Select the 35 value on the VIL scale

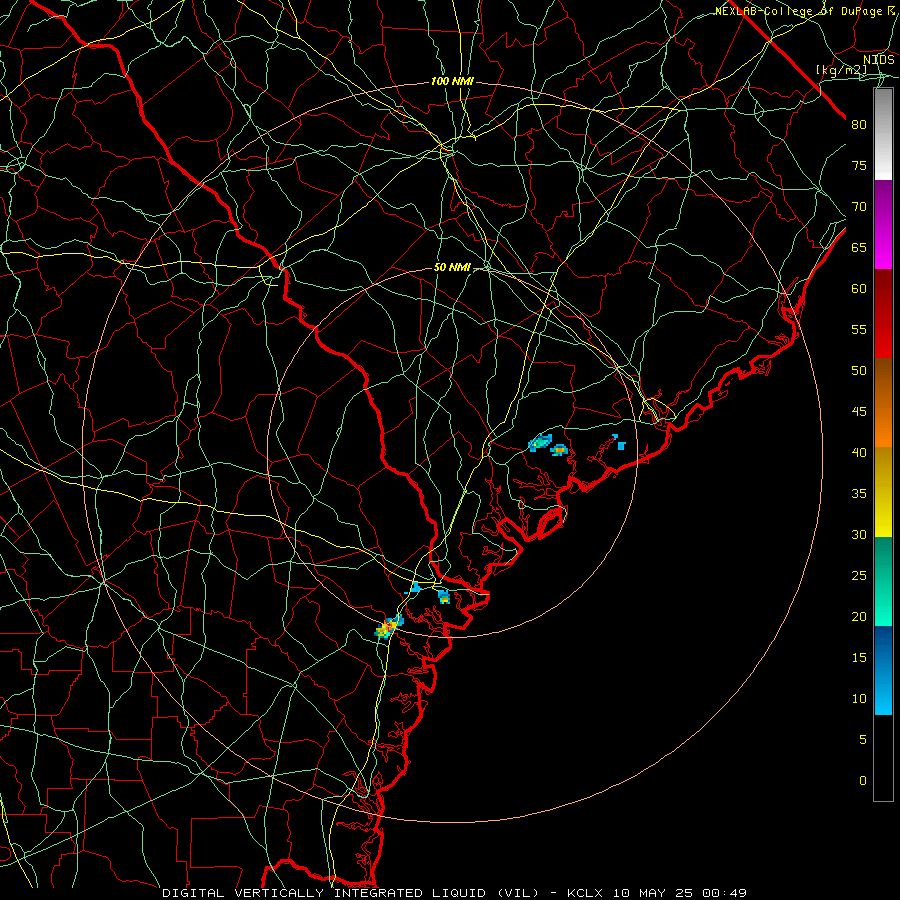859,494
